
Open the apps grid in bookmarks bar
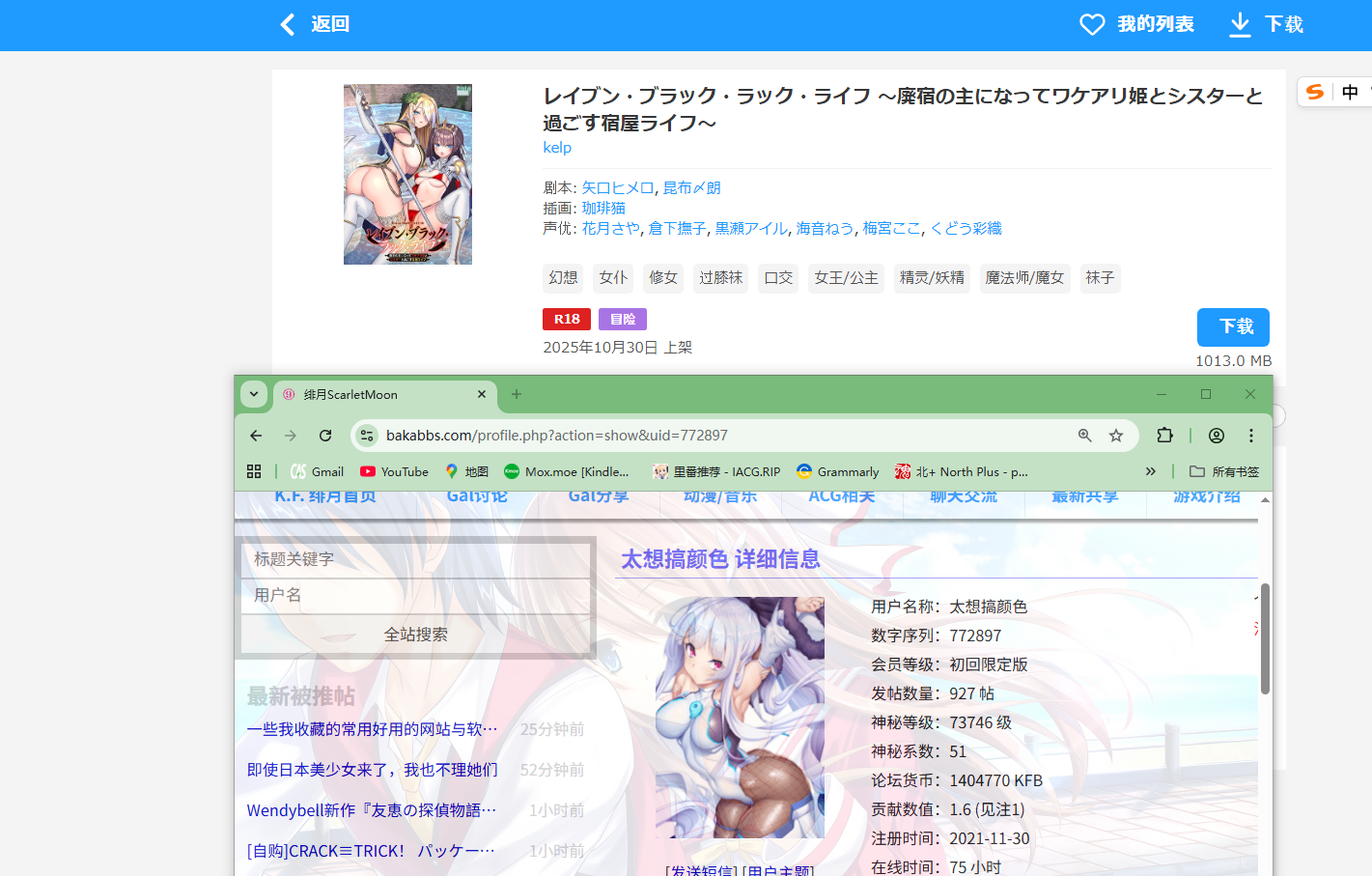click(x=254, y=471)
